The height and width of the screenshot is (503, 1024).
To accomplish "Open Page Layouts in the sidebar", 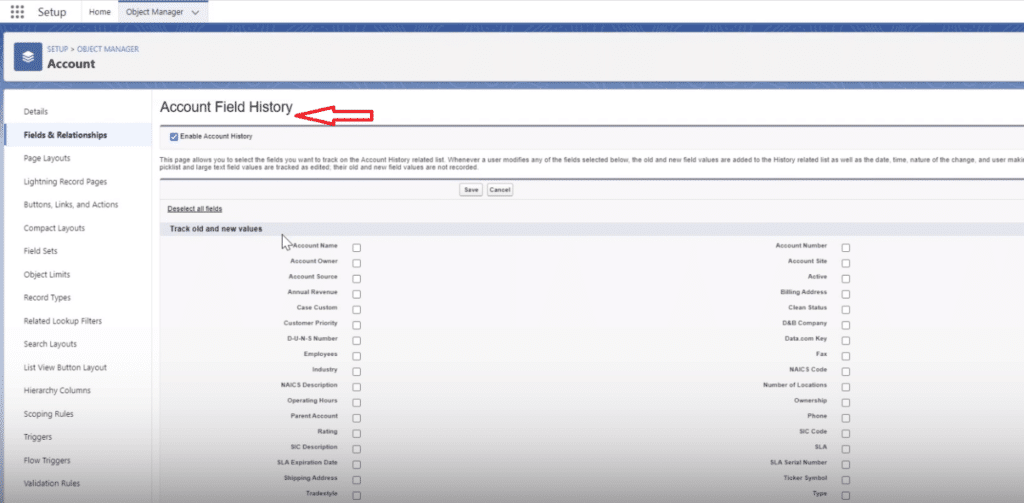I will tap(47, 158).
